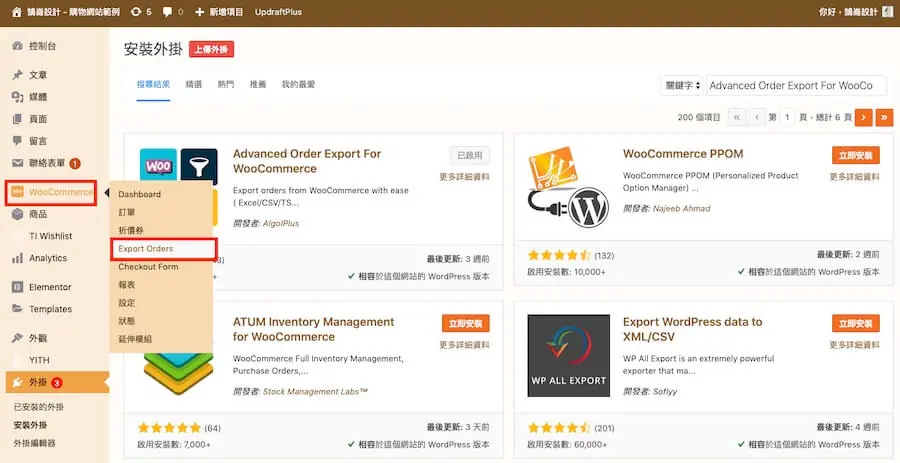The height and width of the screenshot is (463, 900).
Task: Go to first page with double-left arrow
Action: (x=736, y=117)
